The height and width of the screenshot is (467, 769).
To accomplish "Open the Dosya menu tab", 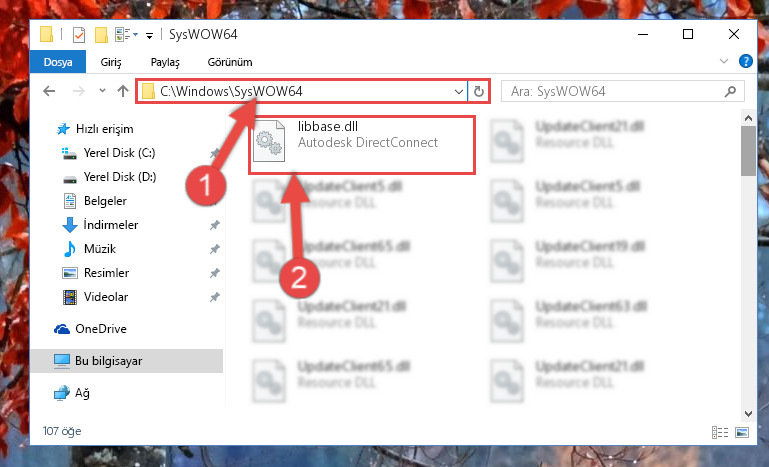I will pyautogui.click(x=58, y=62).
